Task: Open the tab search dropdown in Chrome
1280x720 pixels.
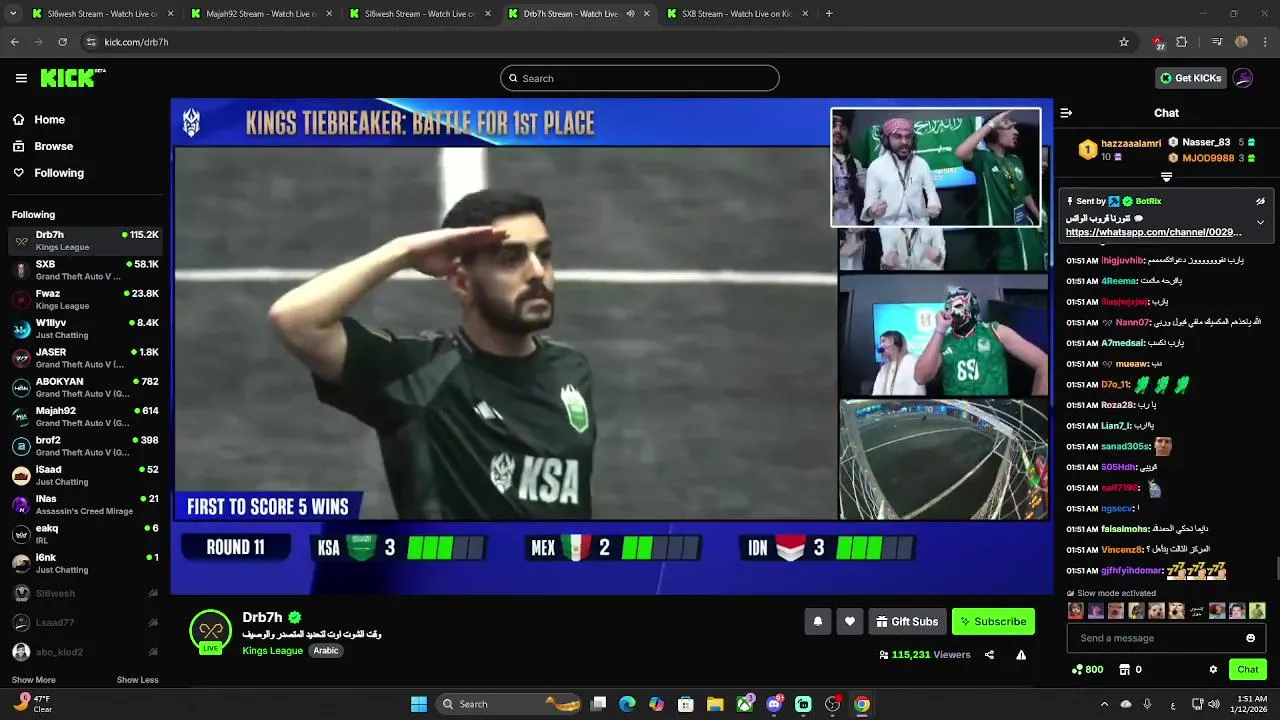Action: 12,14
